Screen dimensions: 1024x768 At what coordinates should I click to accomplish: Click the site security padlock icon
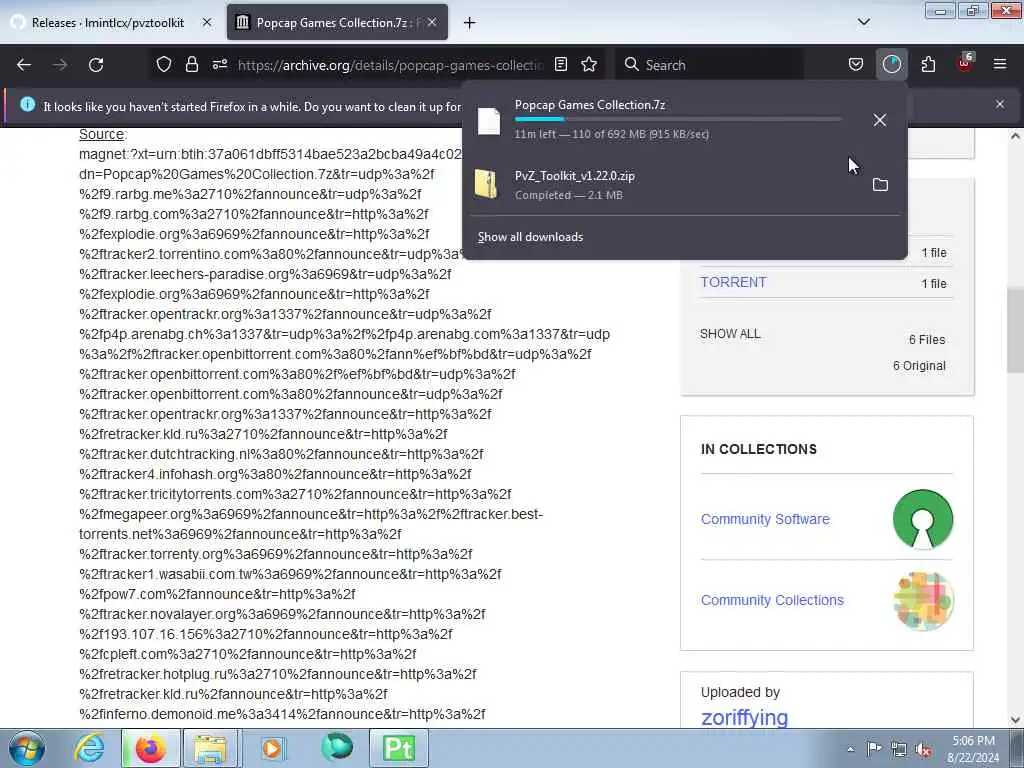191,64
